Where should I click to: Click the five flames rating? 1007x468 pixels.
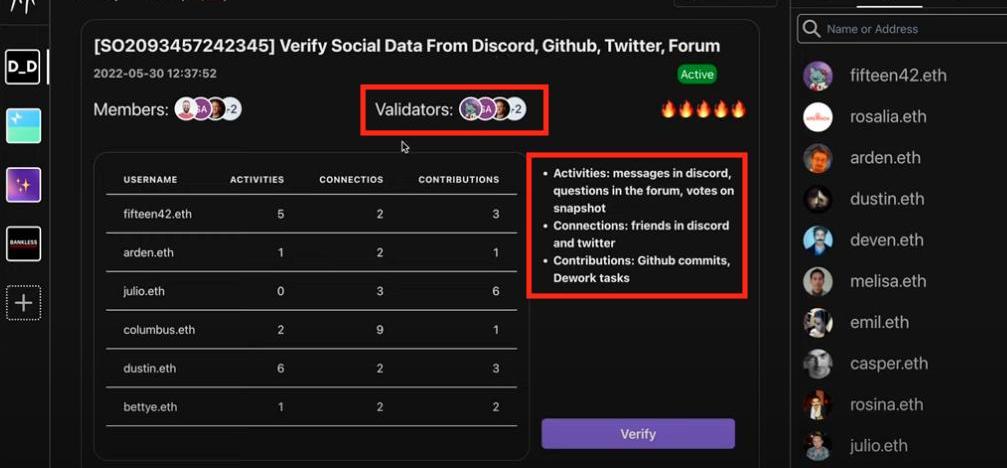point(703,110)
